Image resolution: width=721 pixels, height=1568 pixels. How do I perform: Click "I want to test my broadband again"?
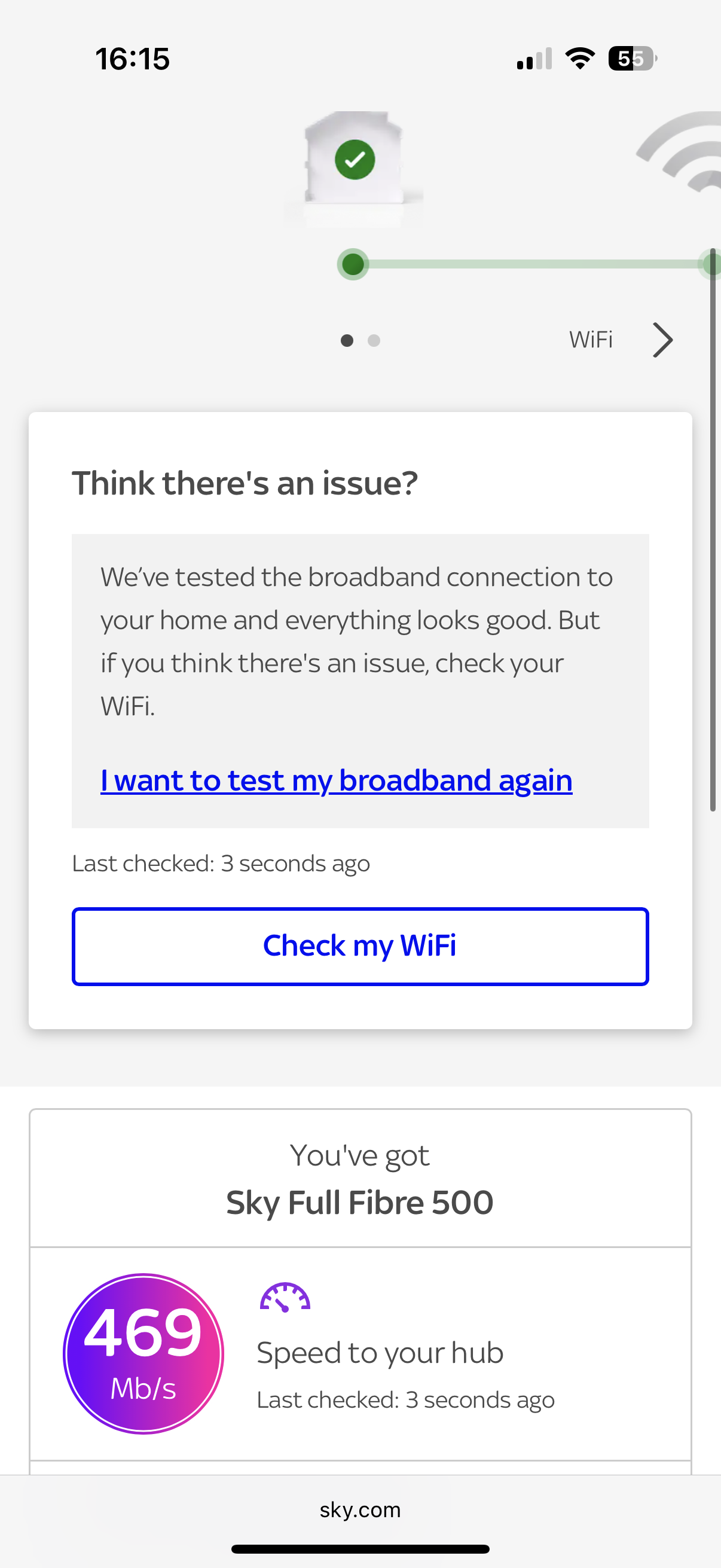point(337,780)
